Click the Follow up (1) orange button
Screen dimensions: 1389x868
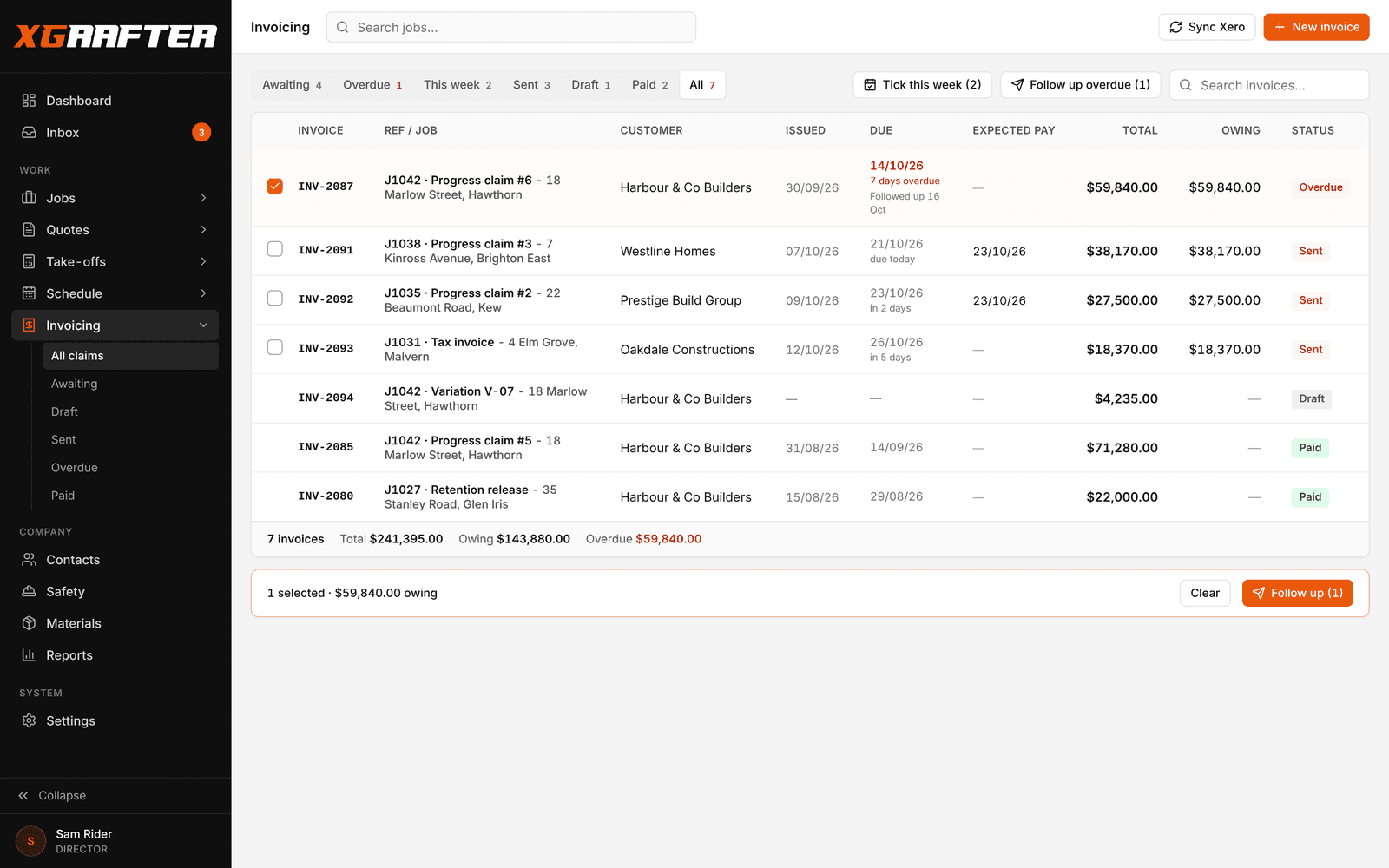pyautogui.click(x=1297, y=593)
